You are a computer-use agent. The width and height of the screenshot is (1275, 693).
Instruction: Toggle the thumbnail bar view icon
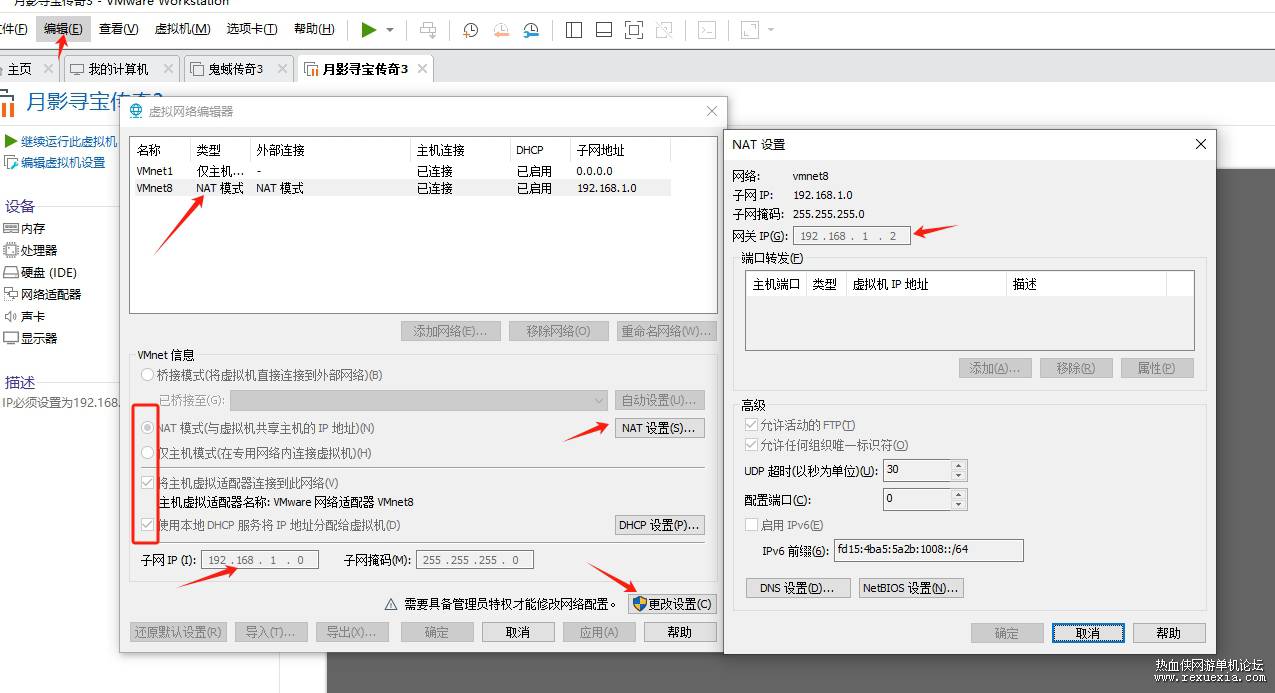pos(603,30)
